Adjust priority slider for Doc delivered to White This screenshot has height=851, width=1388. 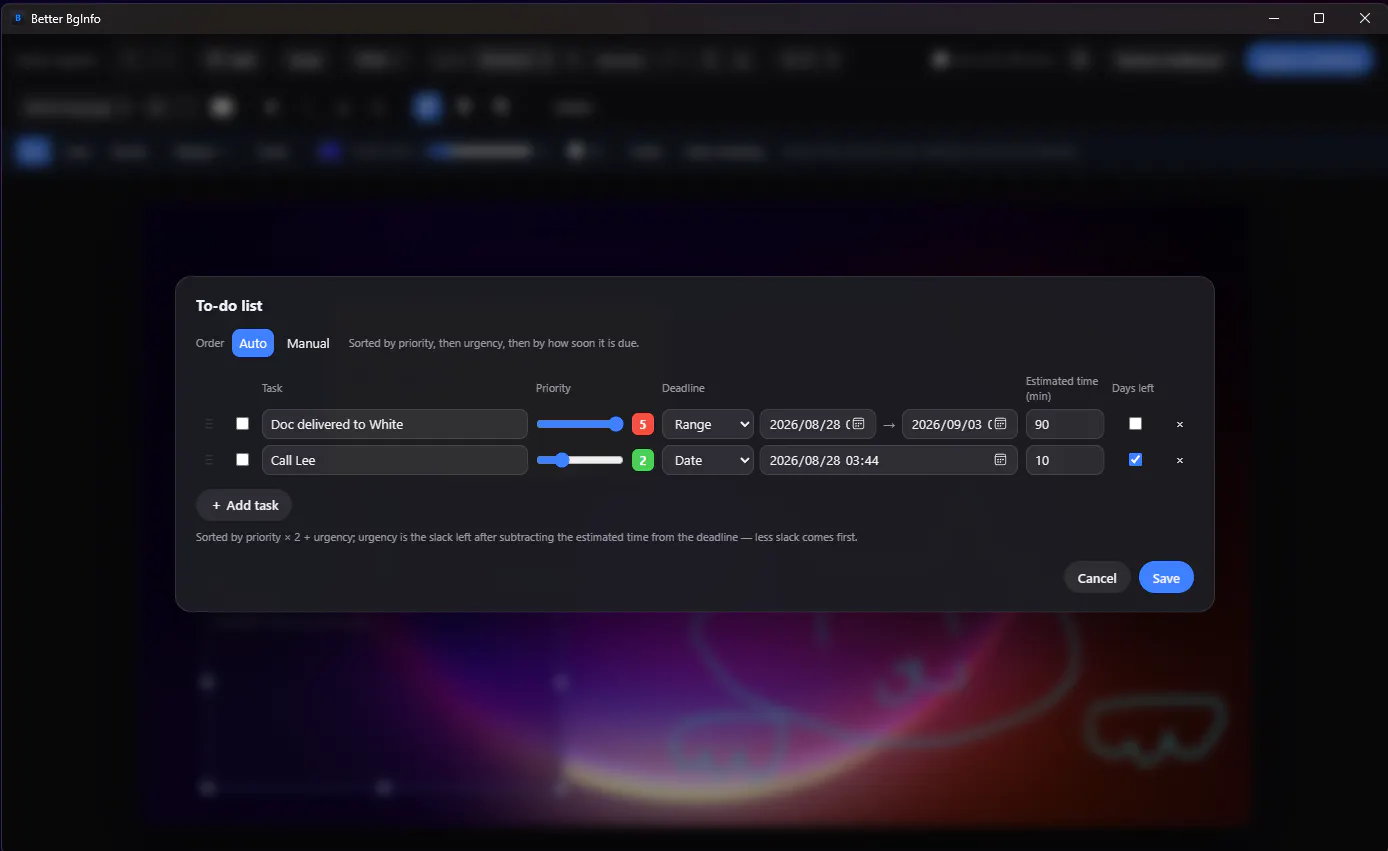[x=580, y=424]
